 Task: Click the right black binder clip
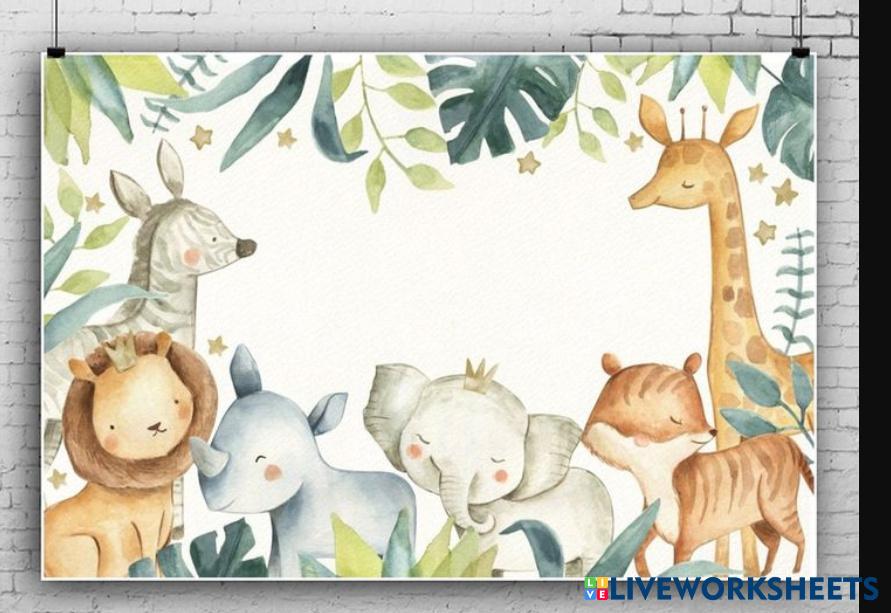[x=799, y=51]
